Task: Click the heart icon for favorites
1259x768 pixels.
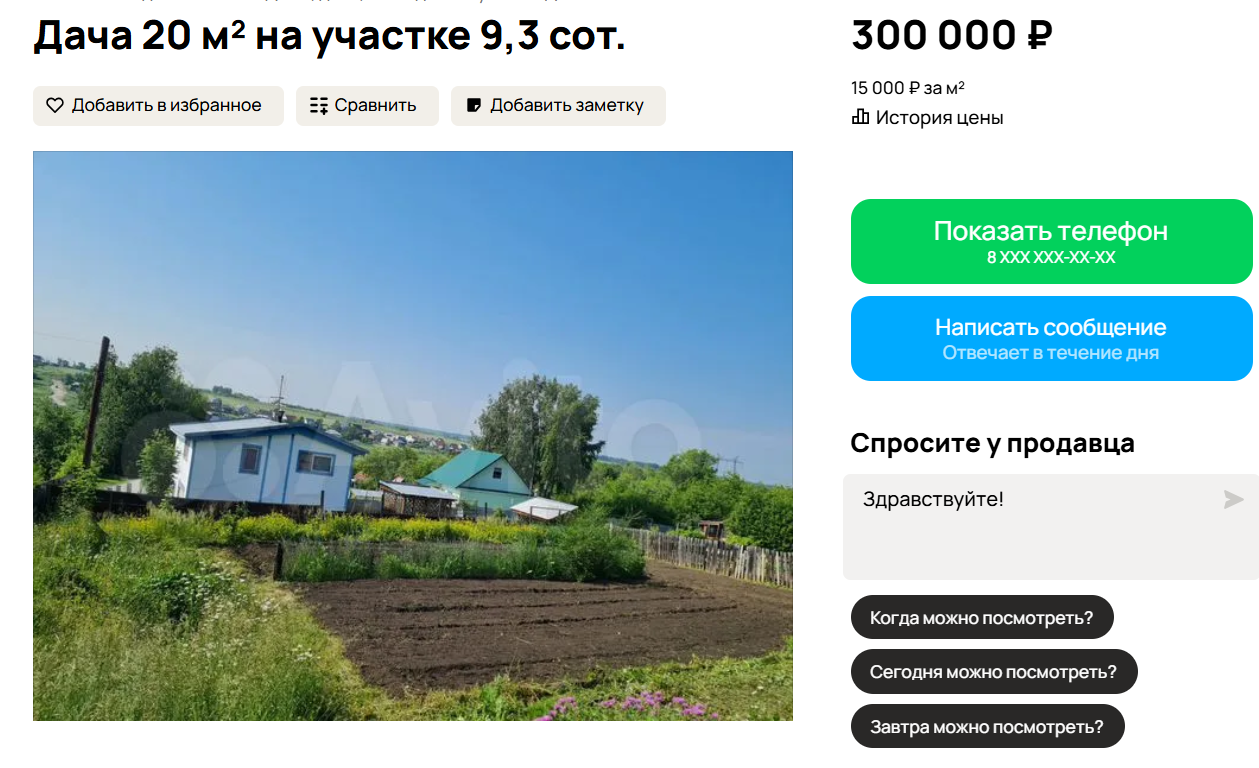Action: point(55,105)
